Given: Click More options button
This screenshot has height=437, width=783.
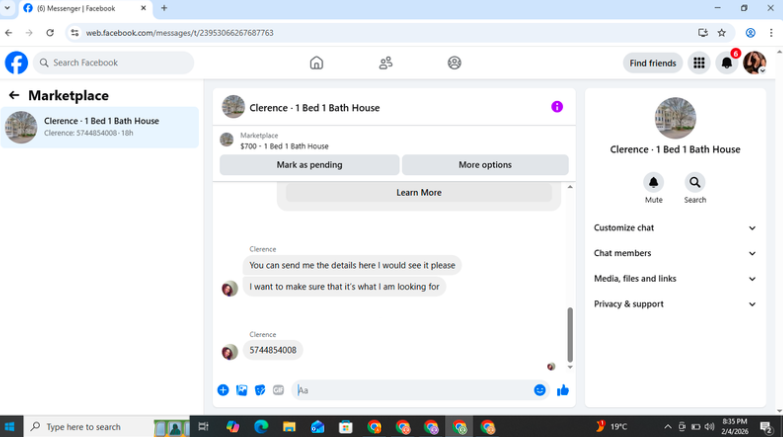Looking at the screenshot, I should pyautogui.click(x=485, y=165).
